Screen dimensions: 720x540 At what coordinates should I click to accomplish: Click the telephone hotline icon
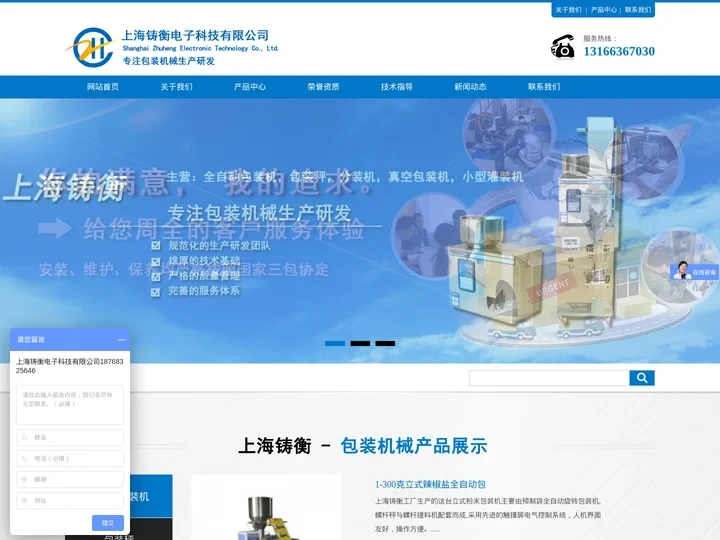pos(562,47)
